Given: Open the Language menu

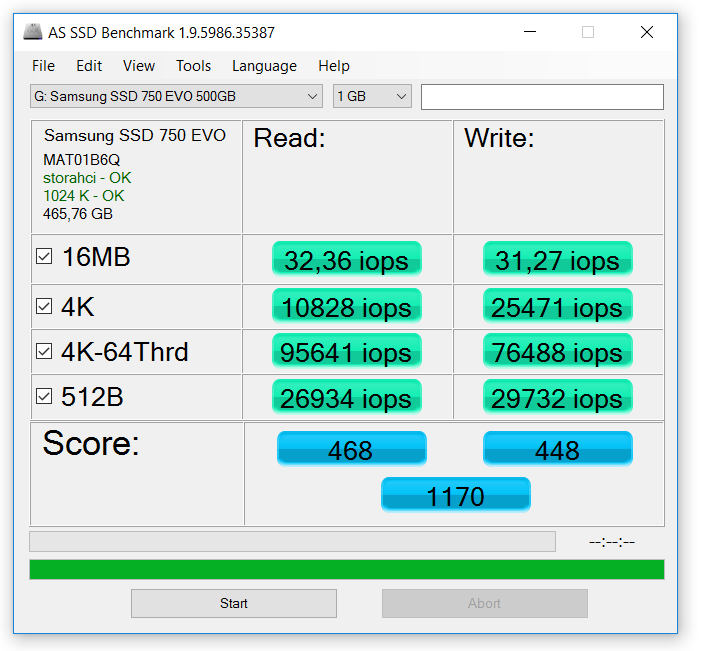Looking at the screenshot, I should (x=264, y=66).
